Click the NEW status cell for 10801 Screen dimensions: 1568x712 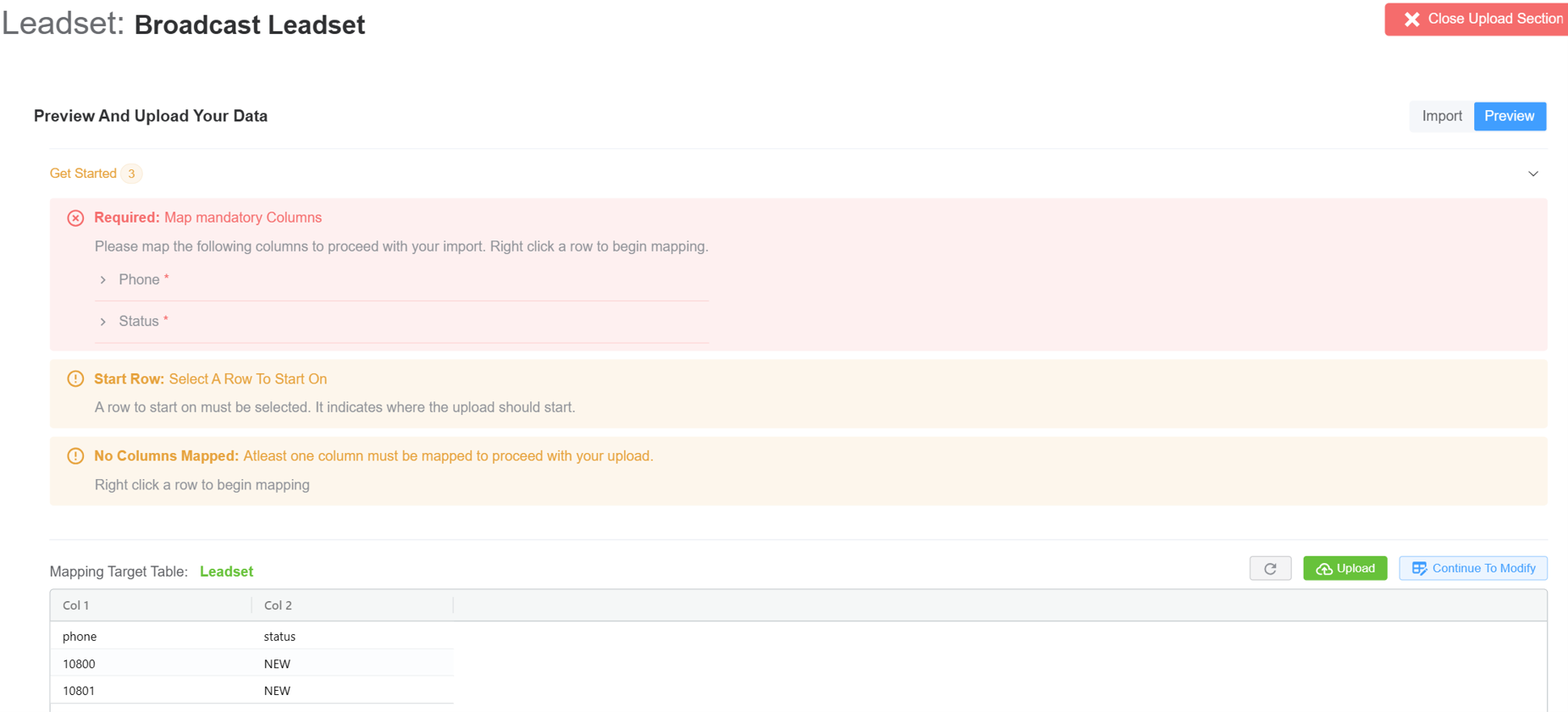(x=277, y=691)
